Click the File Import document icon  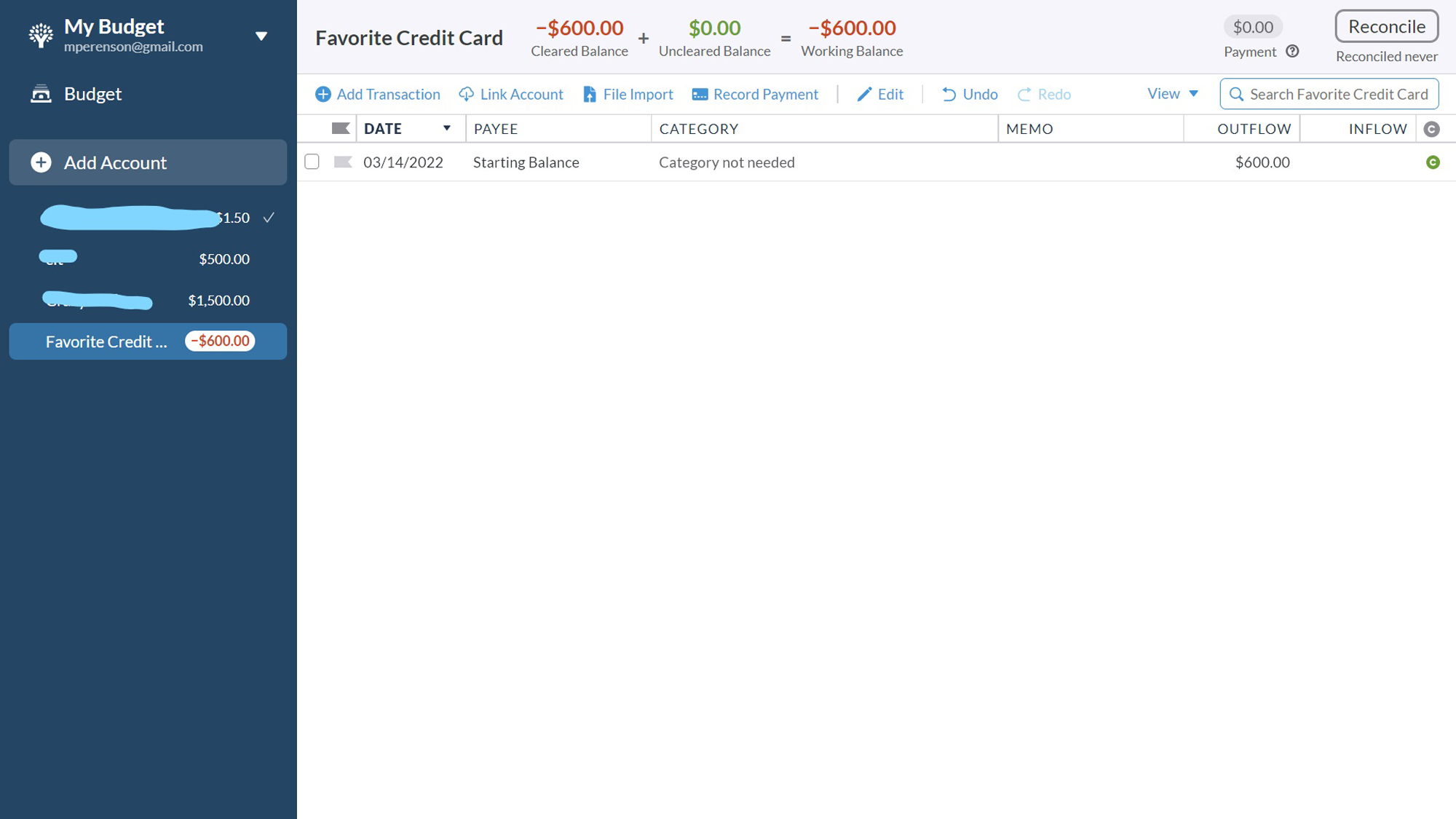(590, 95)
